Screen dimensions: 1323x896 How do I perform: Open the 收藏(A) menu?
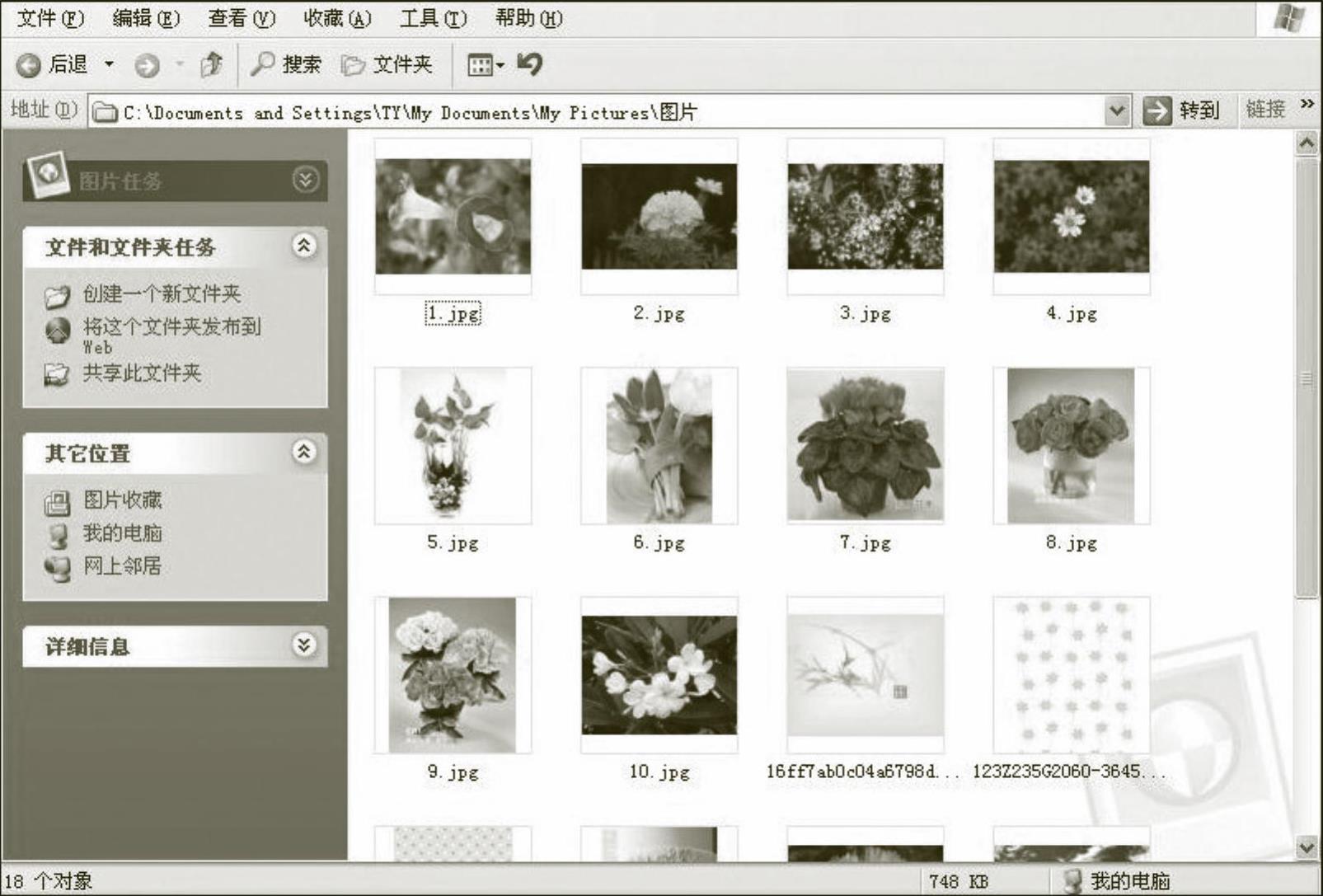[x=337, y=18]
